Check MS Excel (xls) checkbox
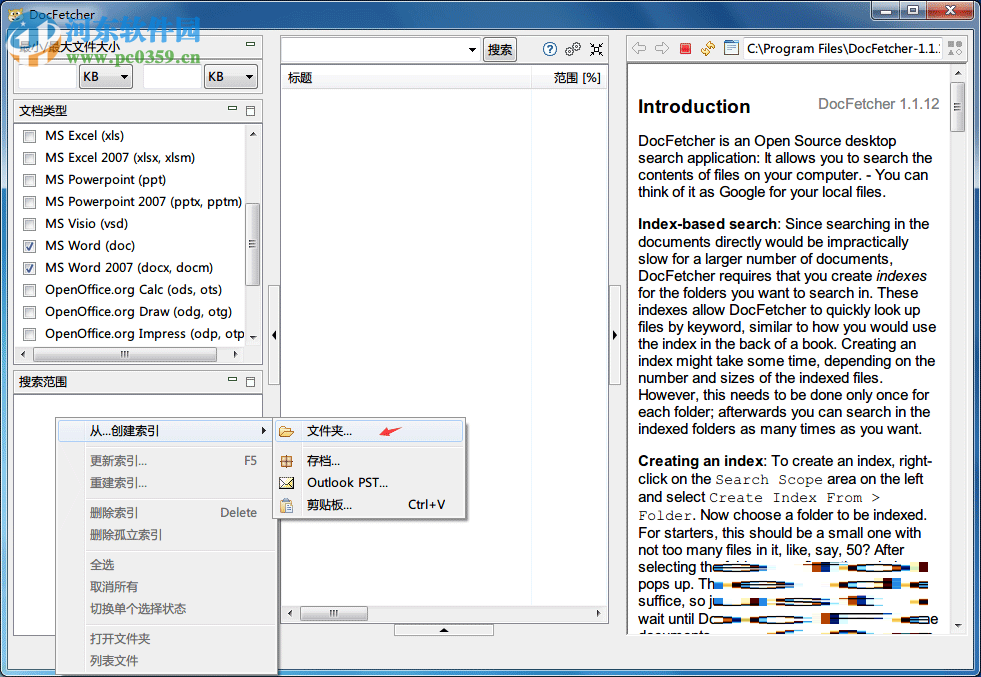981x677 pixels. 29,136
